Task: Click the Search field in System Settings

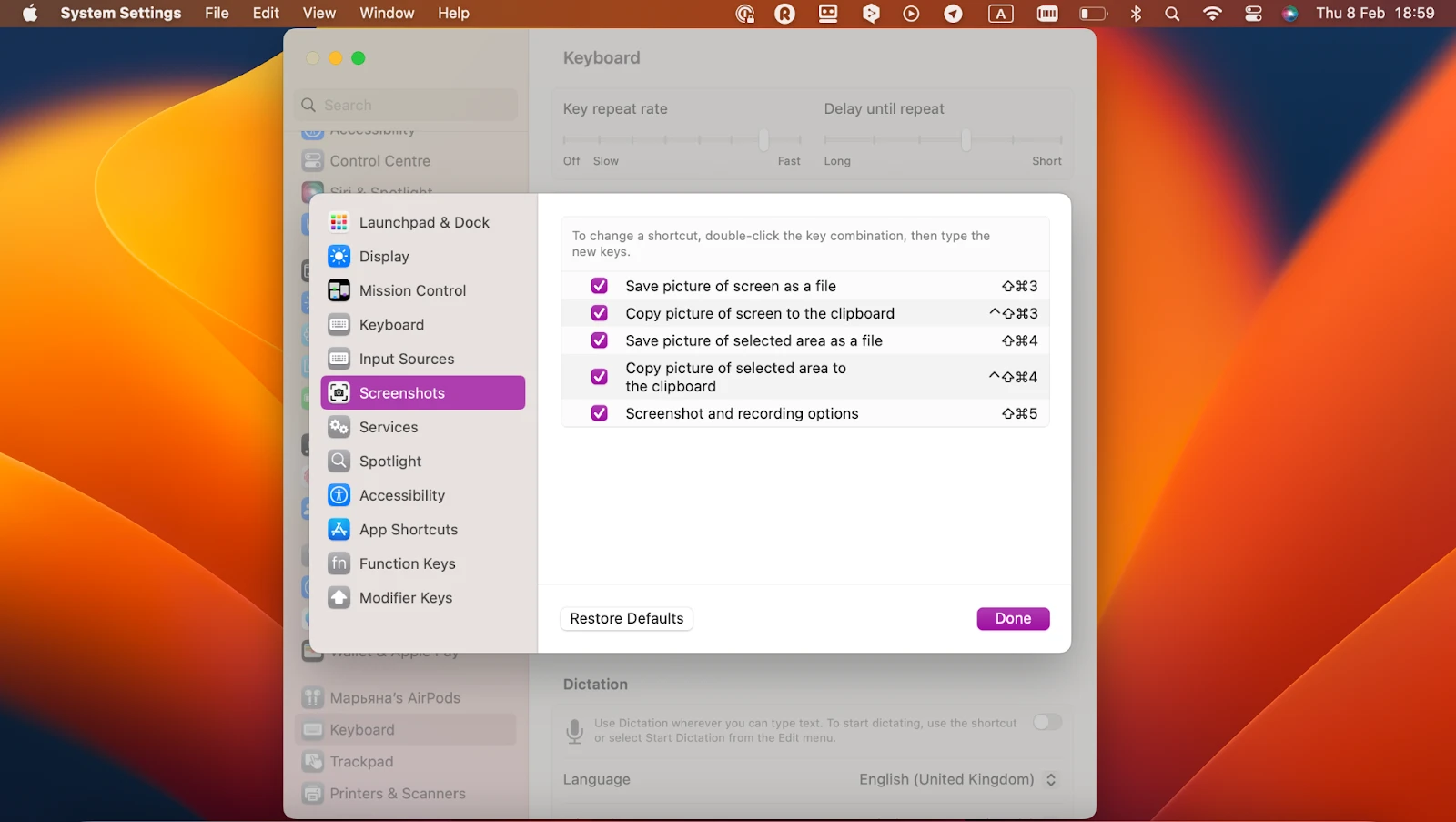Action: (405, 105)
